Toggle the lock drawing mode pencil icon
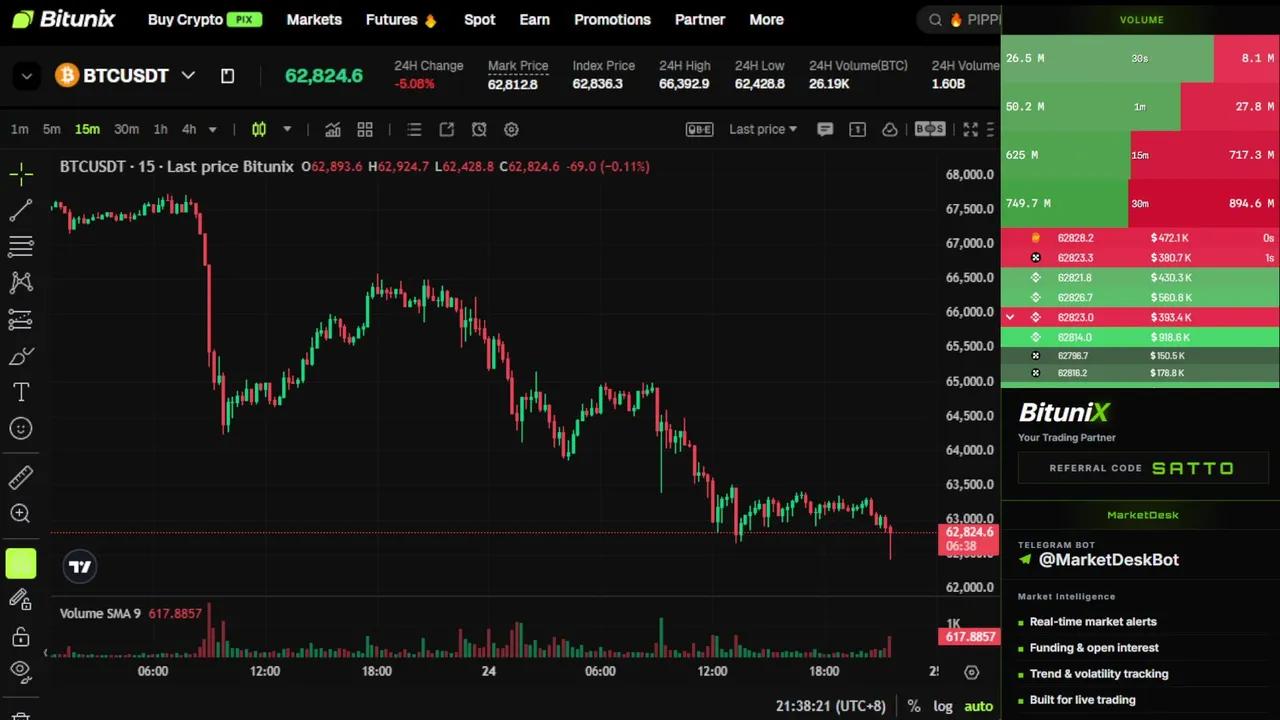This screenshot has width=1280, height=720. click(x=21, y=599)
